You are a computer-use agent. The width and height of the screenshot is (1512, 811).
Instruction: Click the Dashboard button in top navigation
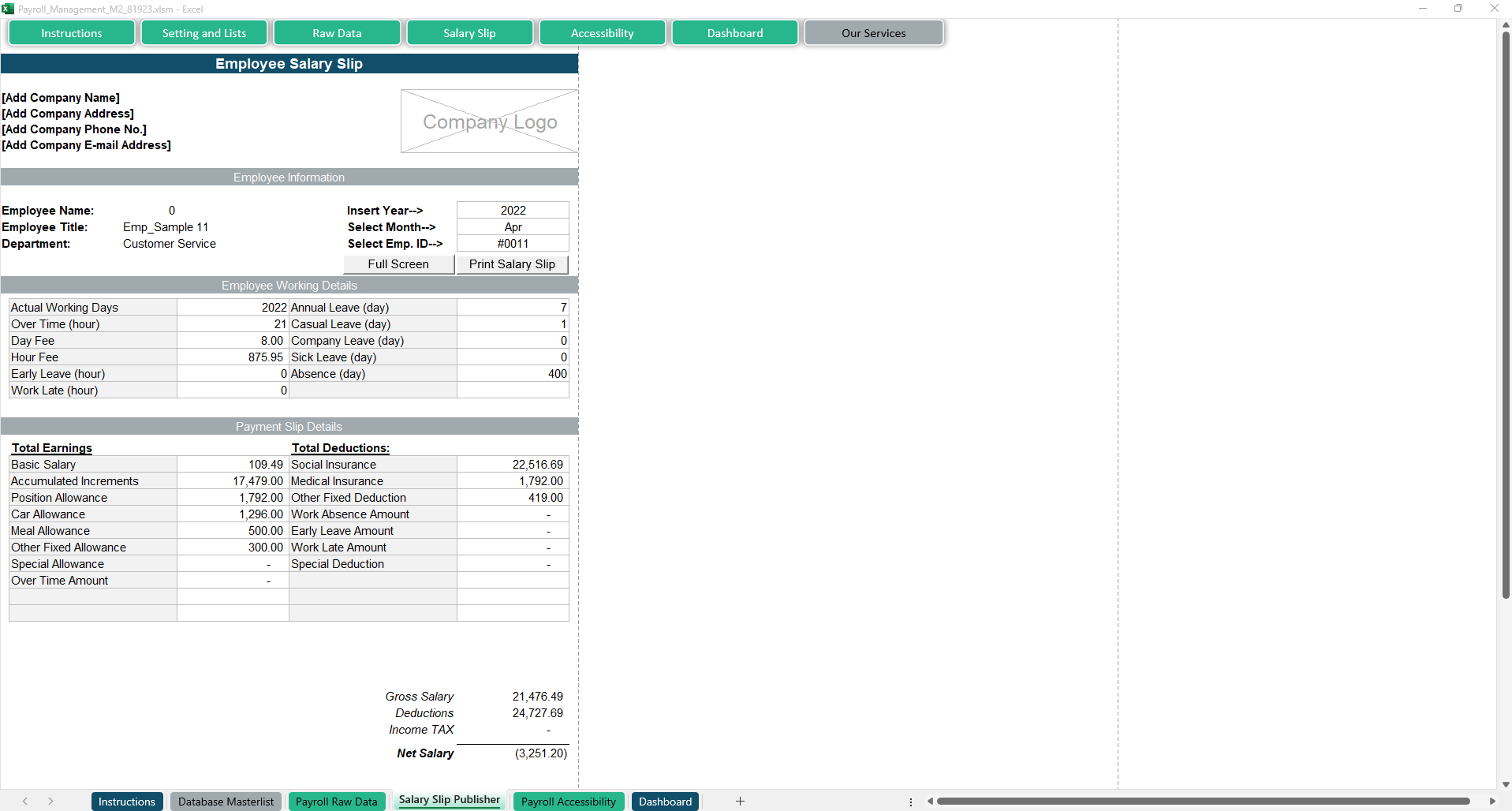(734, 33)
